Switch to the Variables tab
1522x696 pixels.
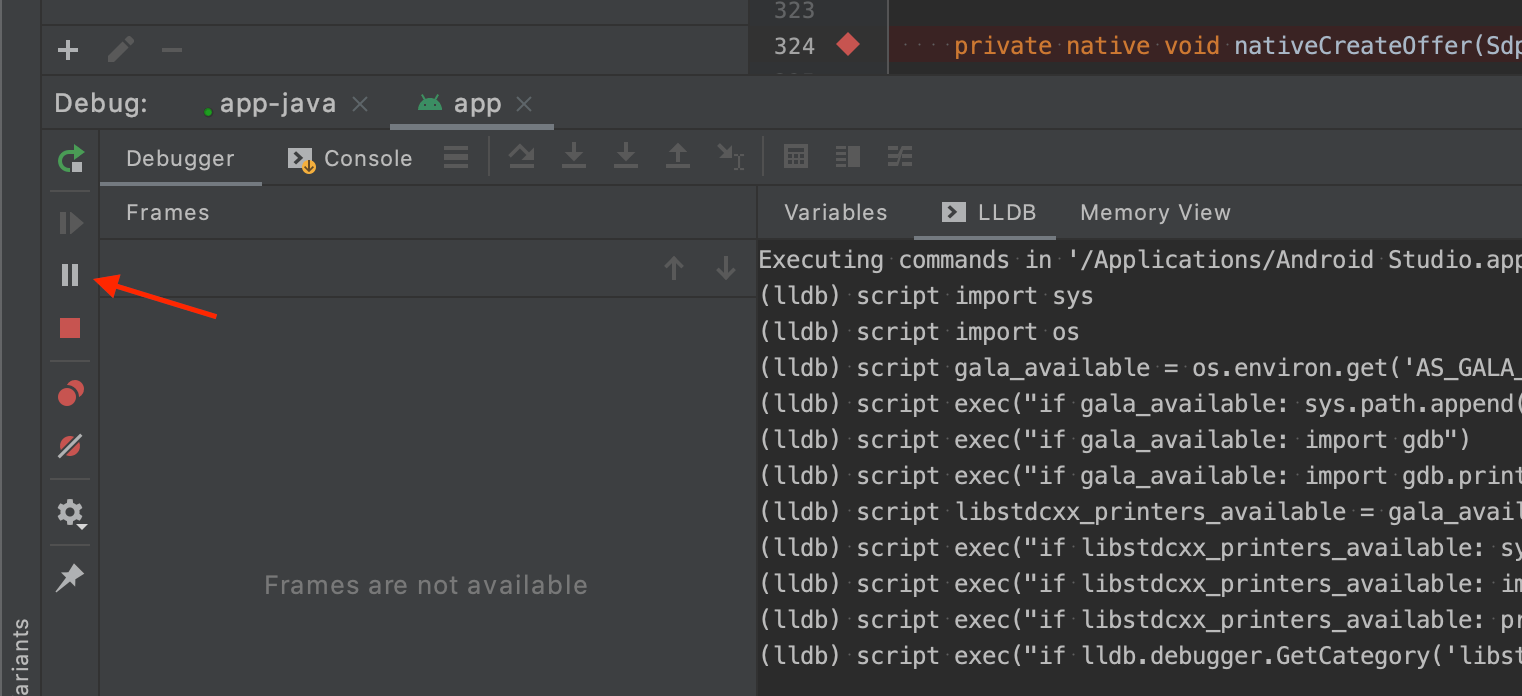point(835,212)
